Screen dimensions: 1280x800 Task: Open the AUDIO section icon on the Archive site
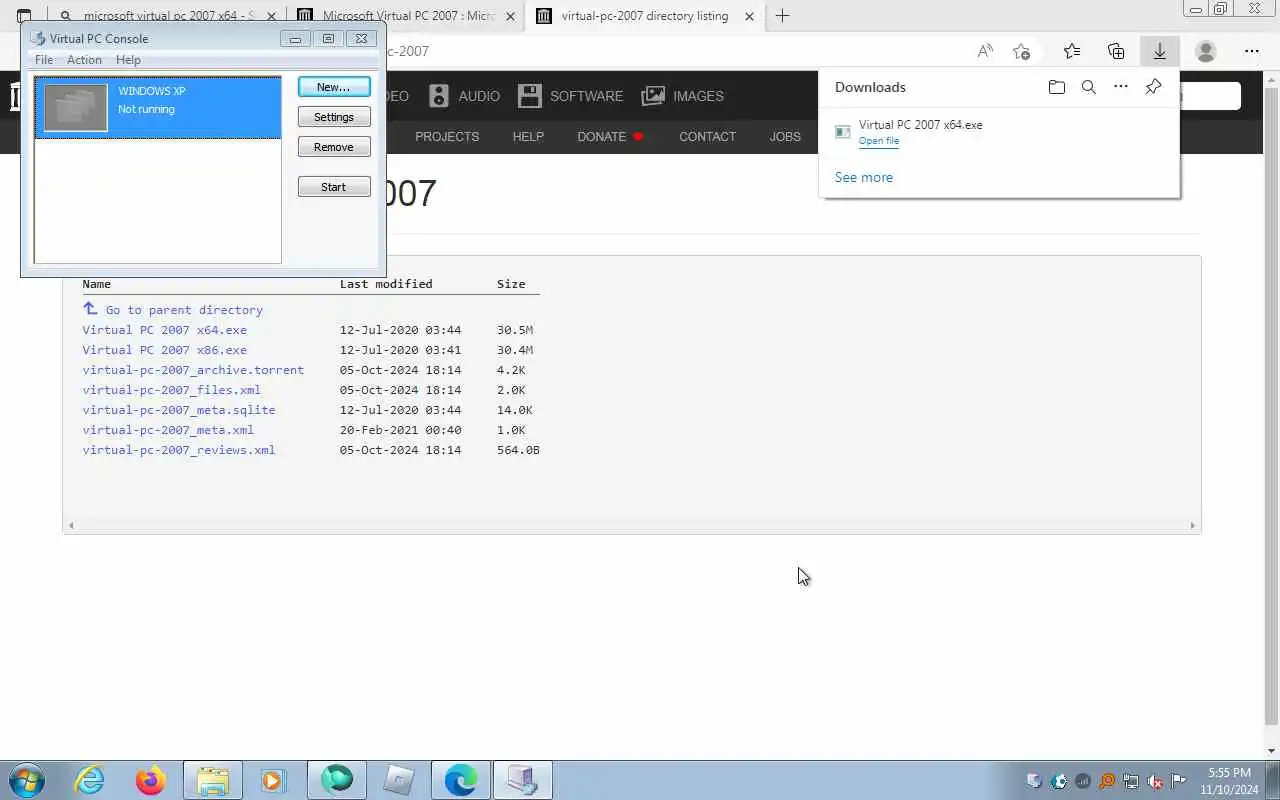[439, 96]
